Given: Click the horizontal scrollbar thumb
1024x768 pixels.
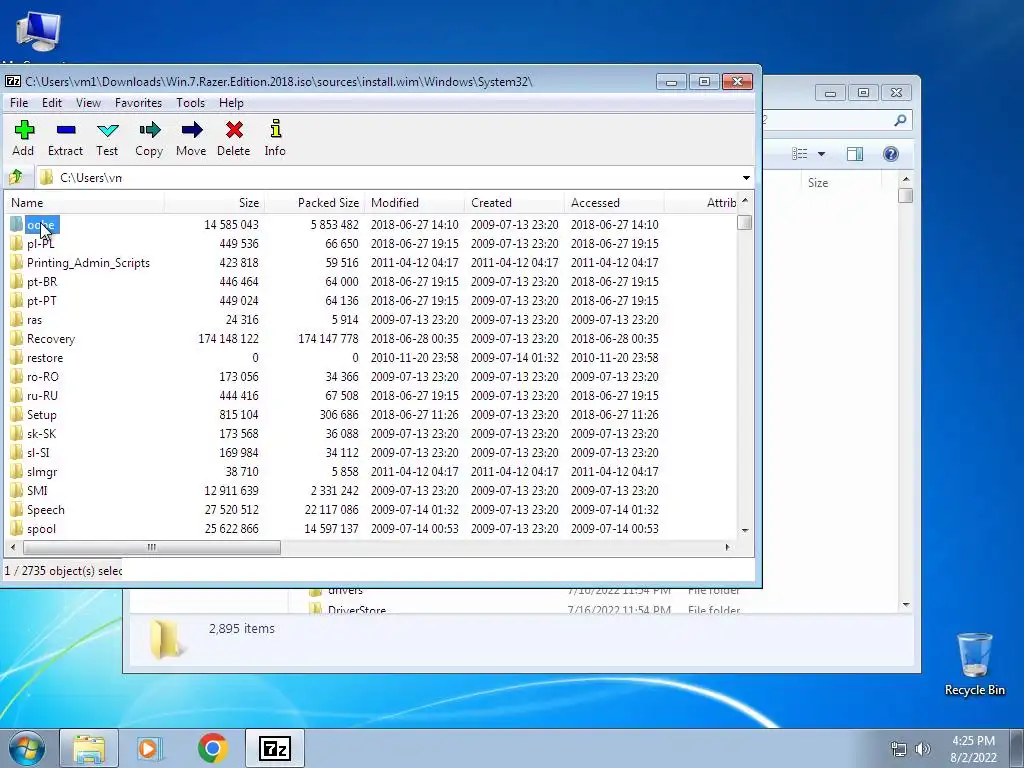Looking at the screenshot, I should [152, 547].
